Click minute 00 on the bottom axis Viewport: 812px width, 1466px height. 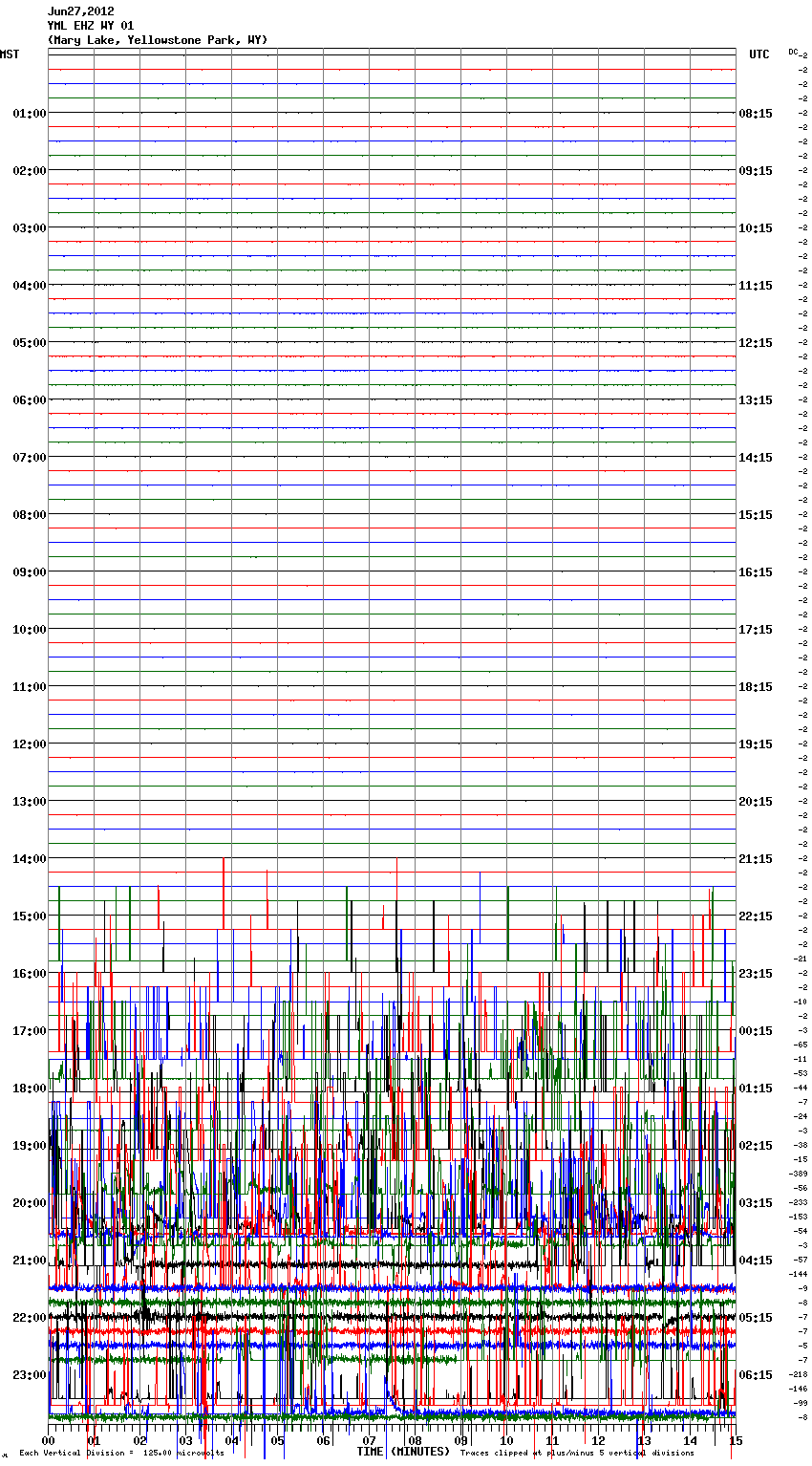pyautogui.click(x=49, y=1440)
